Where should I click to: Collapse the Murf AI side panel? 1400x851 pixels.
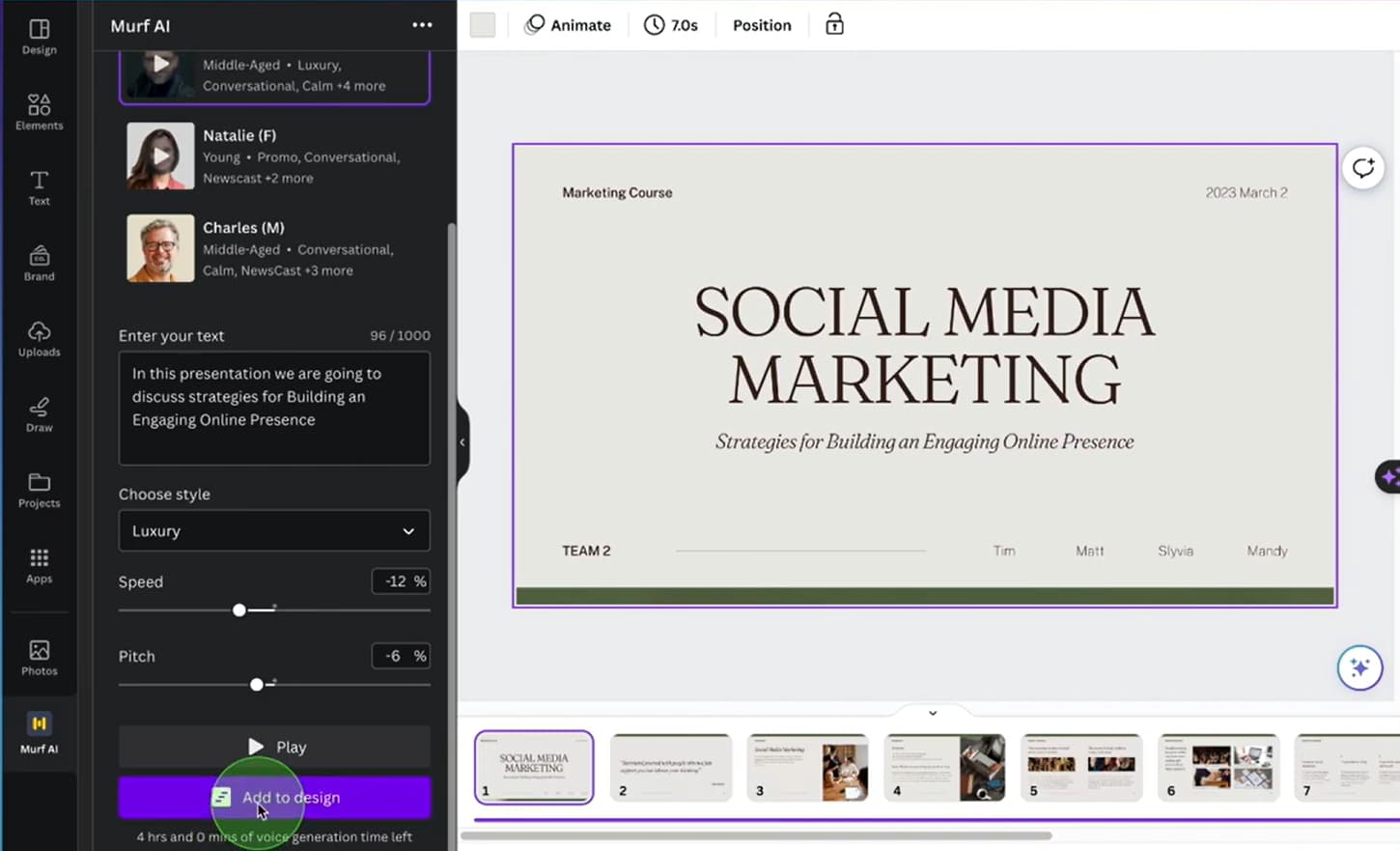[462, 442]
